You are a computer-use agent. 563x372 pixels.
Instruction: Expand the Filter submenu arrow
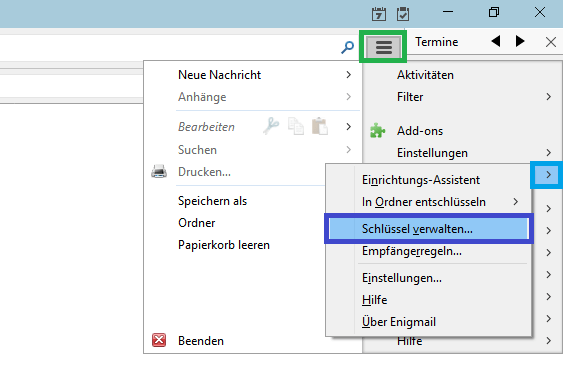click(x=548, y=97)
